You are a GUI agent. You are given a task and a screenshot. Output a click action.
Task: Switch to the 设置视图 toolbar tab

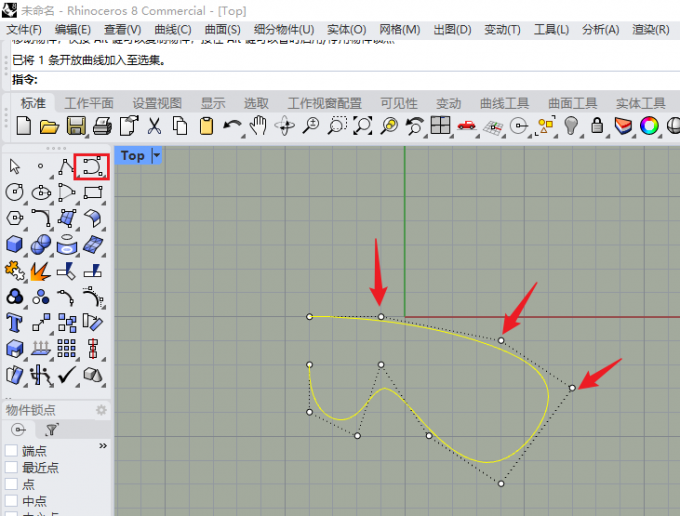(157, 103)
